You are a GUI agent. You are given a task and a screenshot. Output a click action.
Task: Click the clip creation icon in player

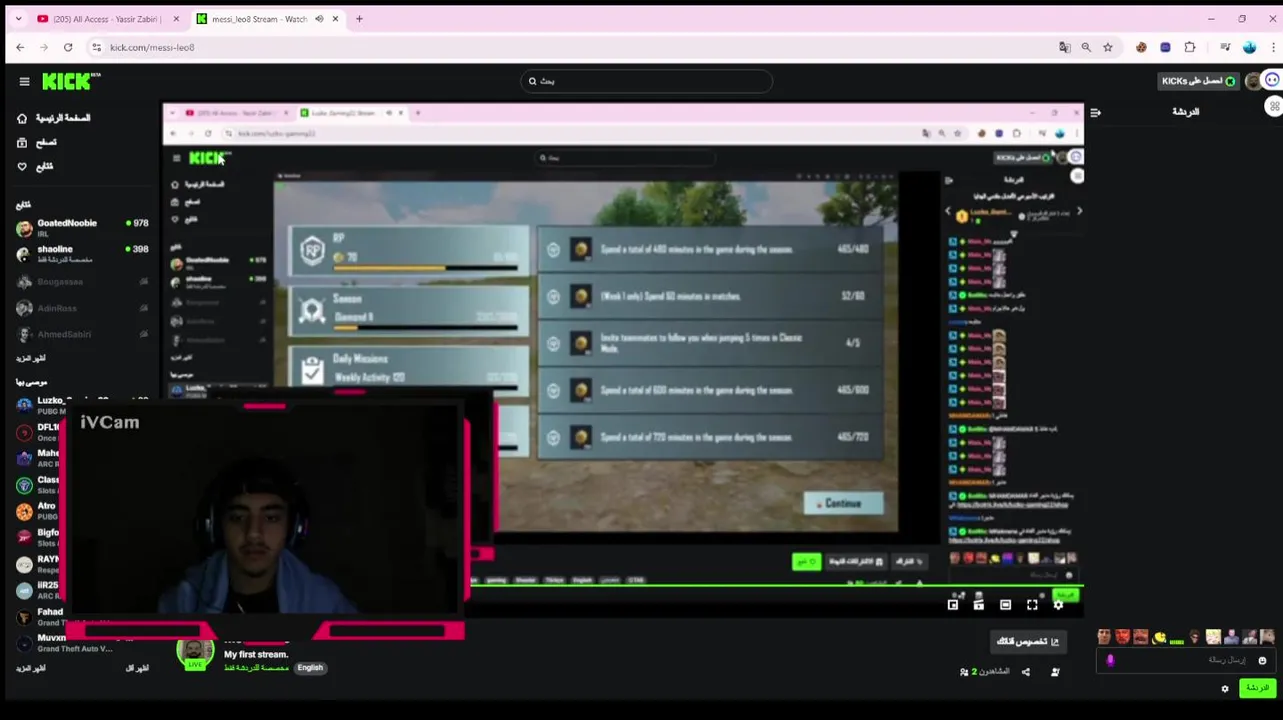979,604
